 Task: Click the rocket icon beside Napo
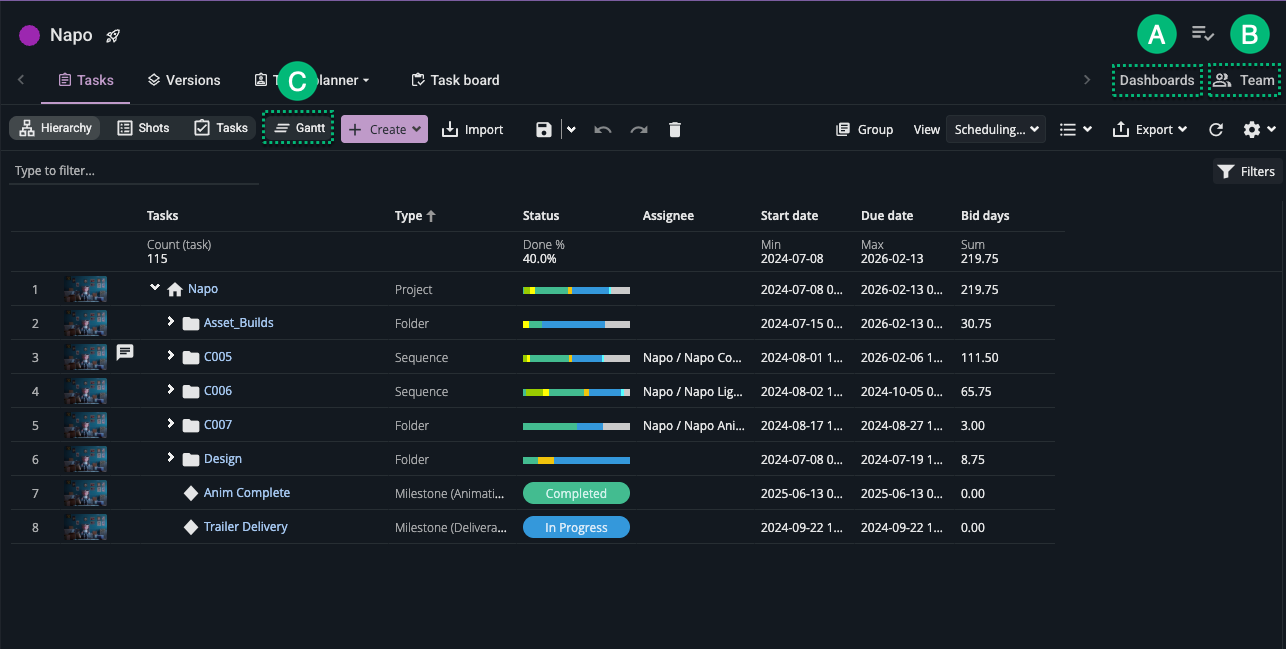pyautogui.click(x=113, y=36)
